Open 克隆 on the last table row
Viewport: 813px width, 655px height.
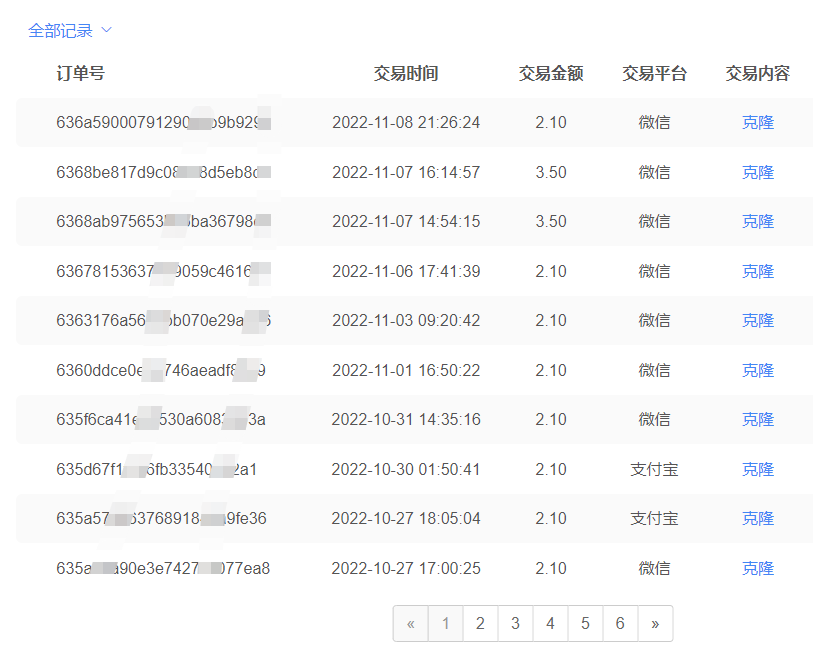[758, 568]
